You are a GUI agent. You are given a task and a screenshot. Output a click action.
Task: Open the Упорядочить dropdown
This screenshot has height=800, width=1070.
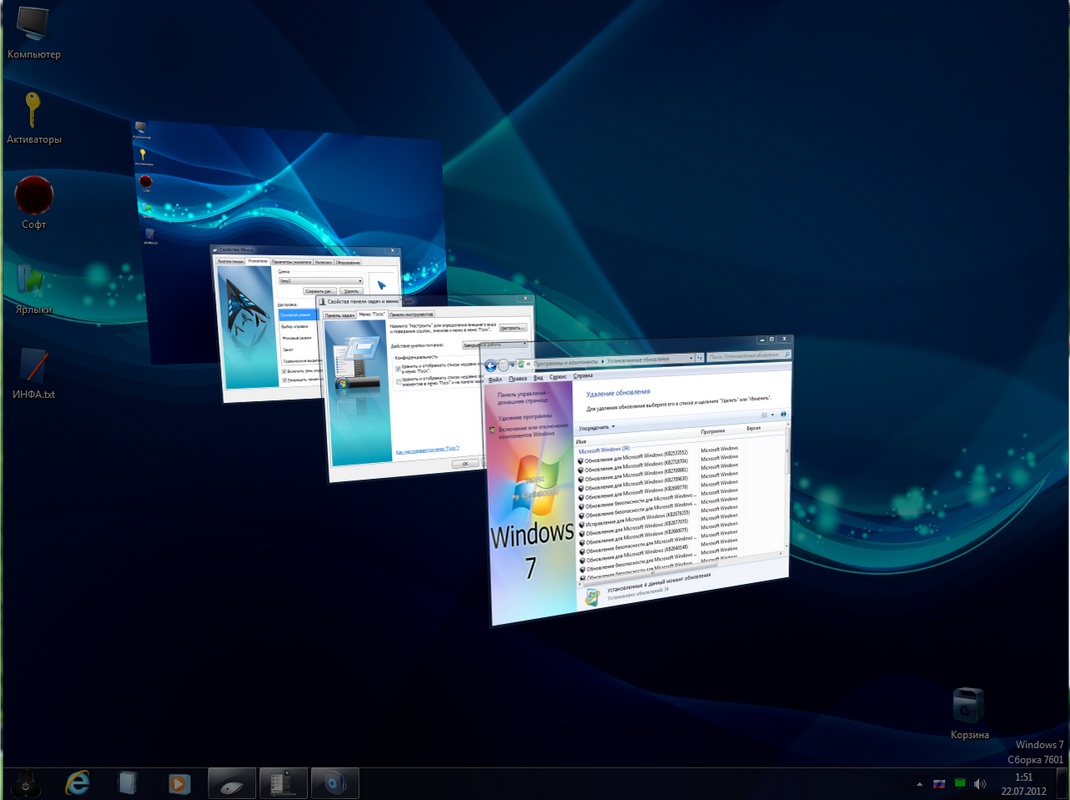[596, 427]
